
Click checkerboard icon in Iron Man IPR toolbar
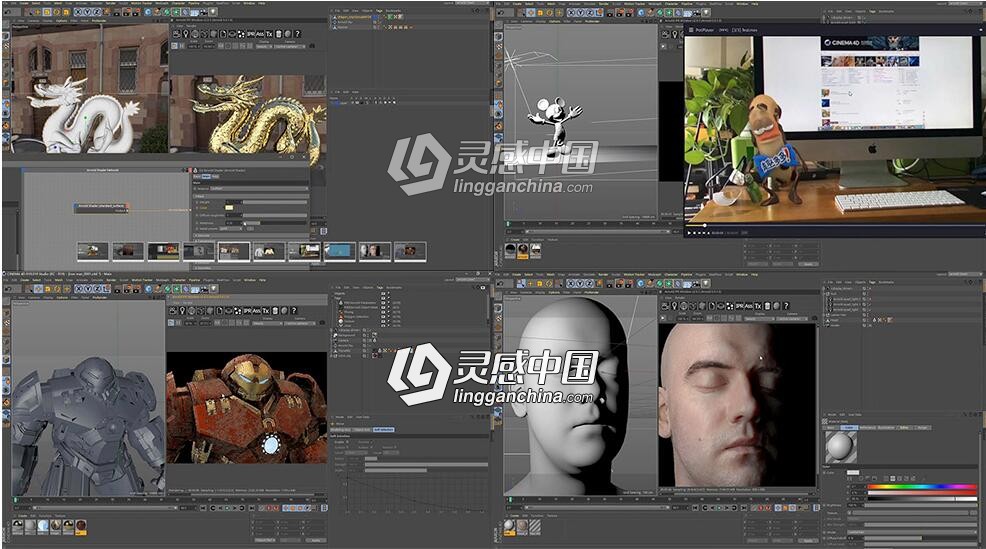pyautogui.click(x=238, y=310)
